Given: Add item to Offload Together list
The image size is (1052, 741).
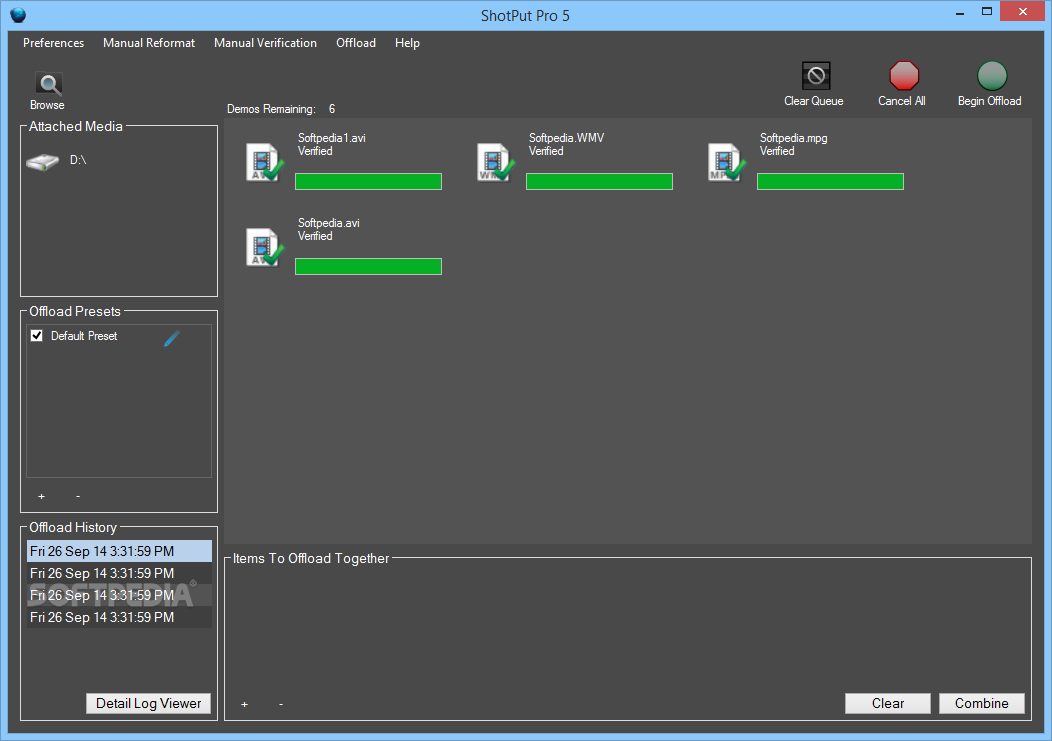Looking at the screenshot, I should (x=244, y=704).
